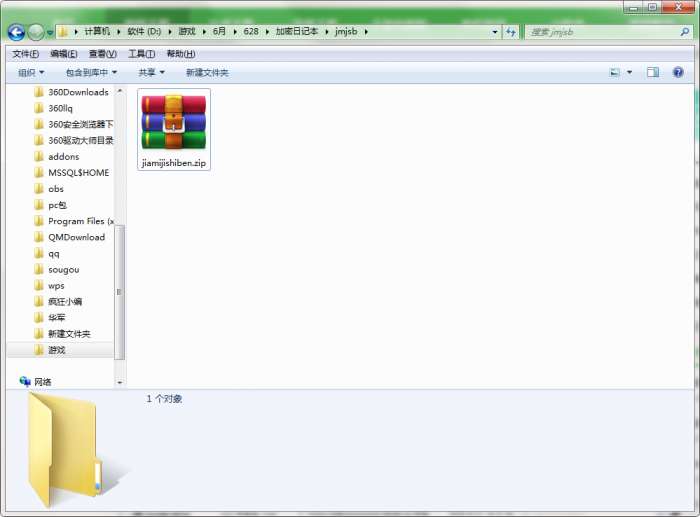
Task: Click the 加密日记本 breadcrumb segment
Action: [296, 31]
